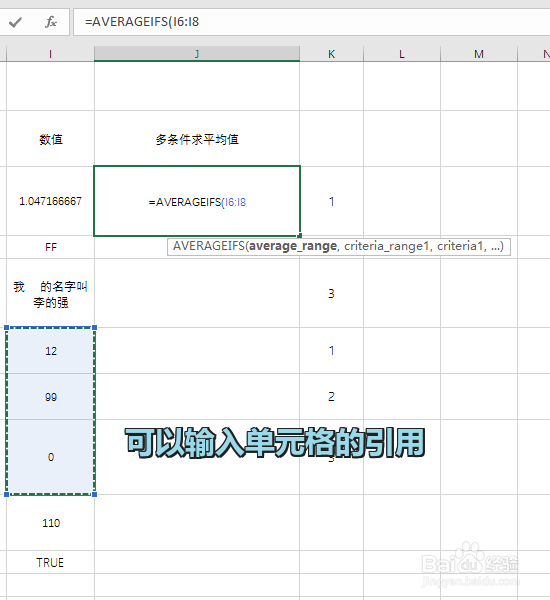Image resolution: width=550 pixels, height=600 pixels.
Task: Click inside the formula bar text
Action: coord(142,22)
